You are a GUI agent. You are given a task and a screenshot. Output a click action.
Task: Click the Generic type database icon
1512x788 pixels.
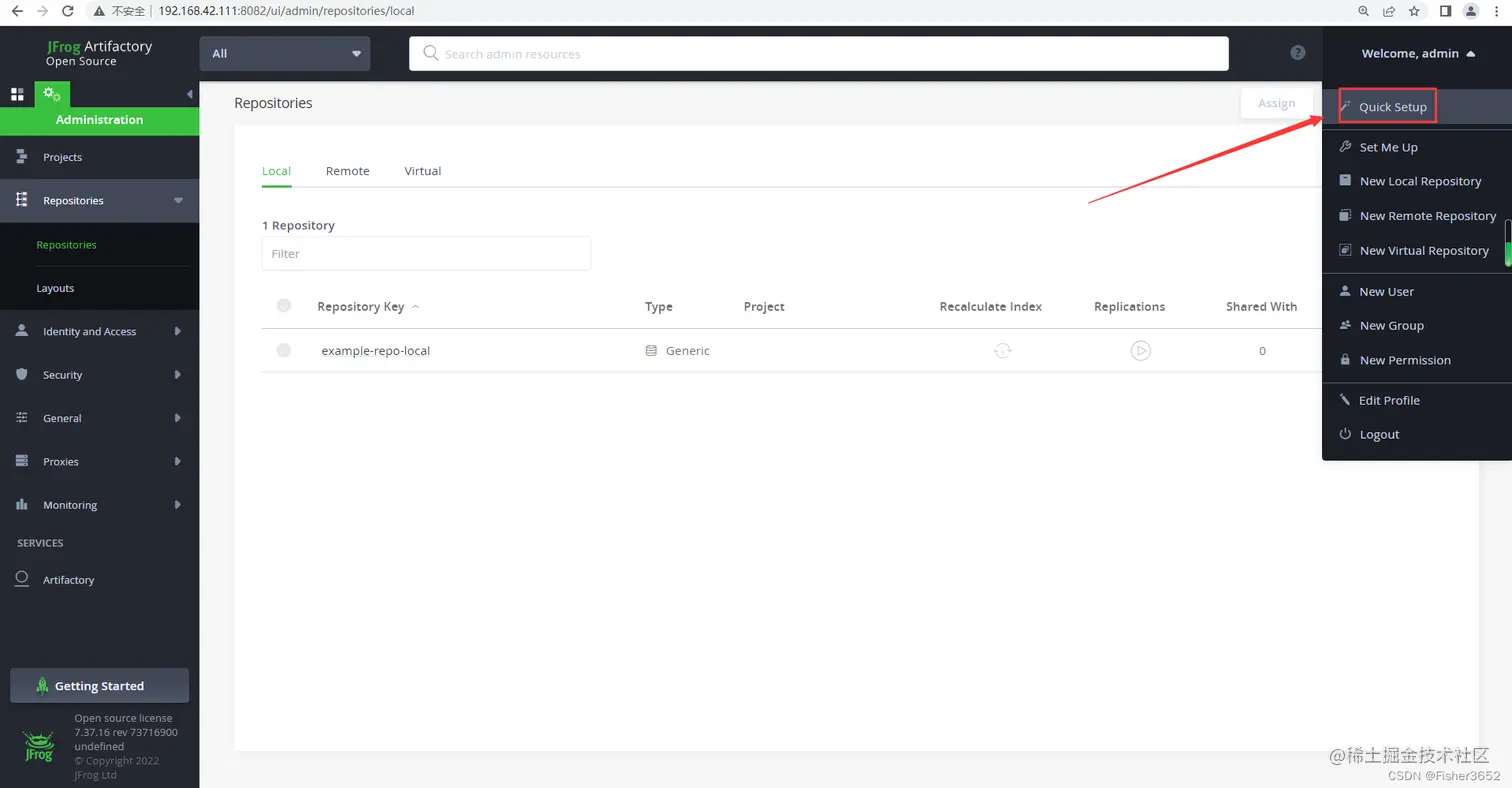(651, 351)
